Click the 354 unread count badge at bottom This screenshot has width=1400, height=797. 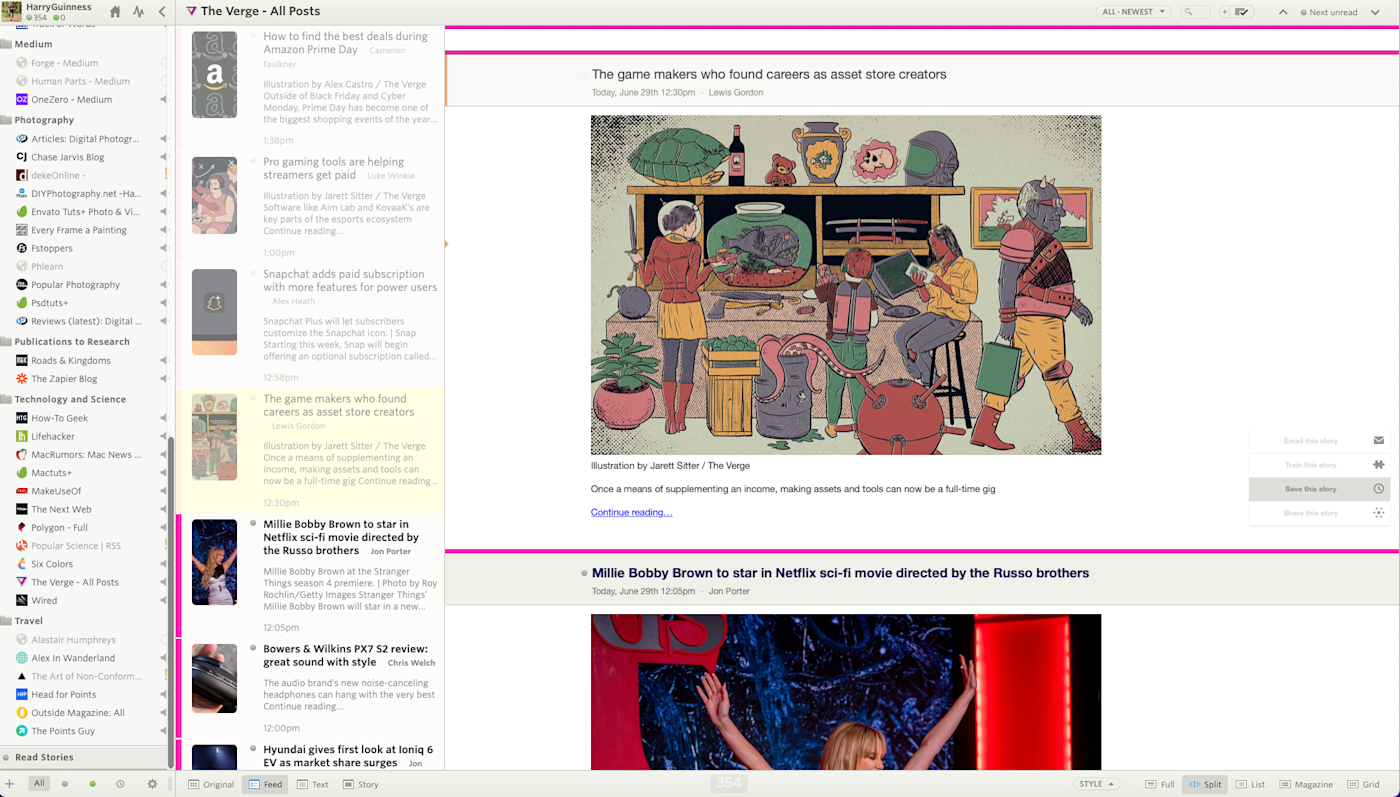click(729, 783)
